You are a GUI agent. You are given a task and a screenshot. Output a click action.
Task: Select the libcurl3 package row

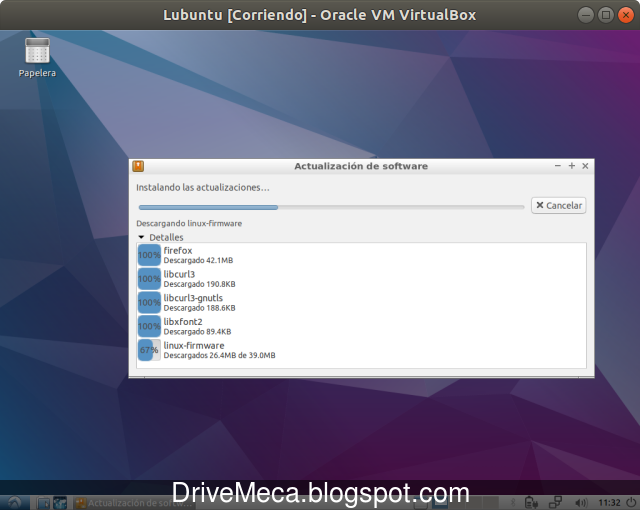361,279
